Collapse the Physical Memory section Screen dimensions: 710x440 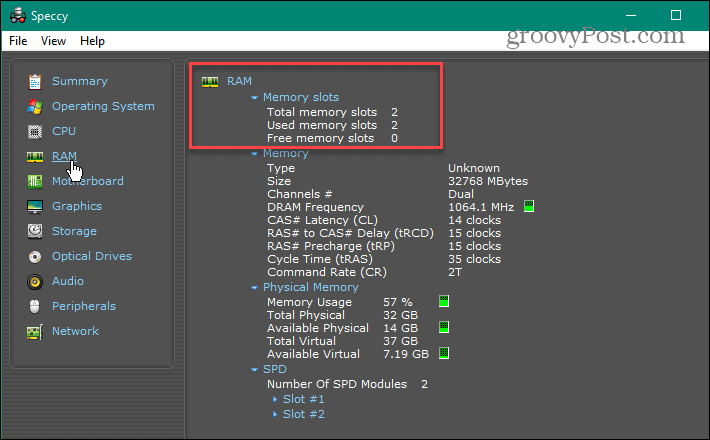(255, 288)
